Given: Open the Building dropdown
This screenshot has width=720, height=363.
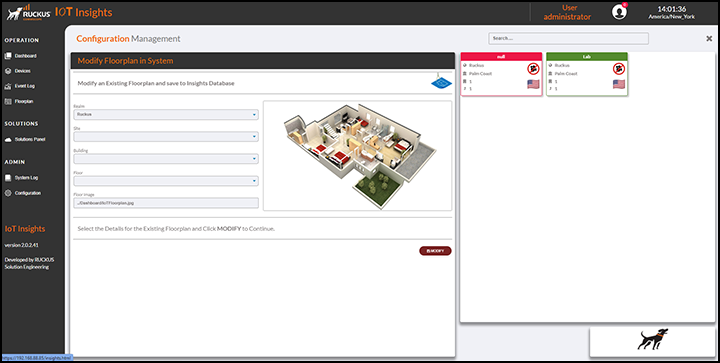Looking at the screenshot, I should click(166, 159).
